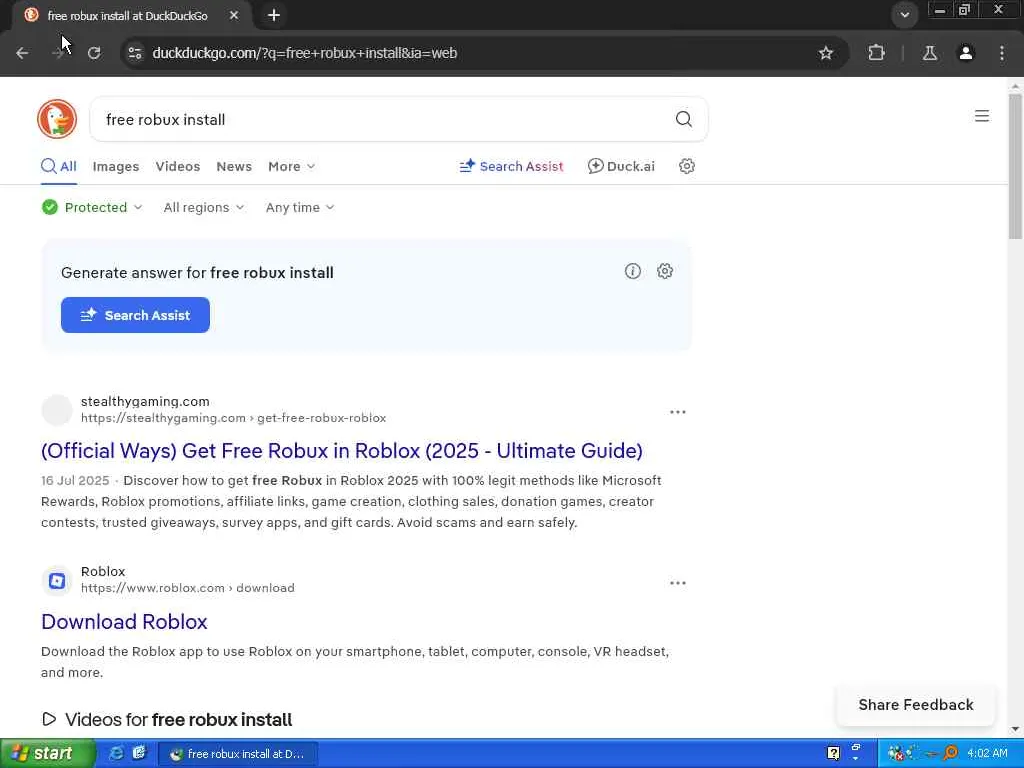Image resolution: width=1024 pixels, height=768 pixels.
Task: Switch to the News tab
Action: [234, 166]
